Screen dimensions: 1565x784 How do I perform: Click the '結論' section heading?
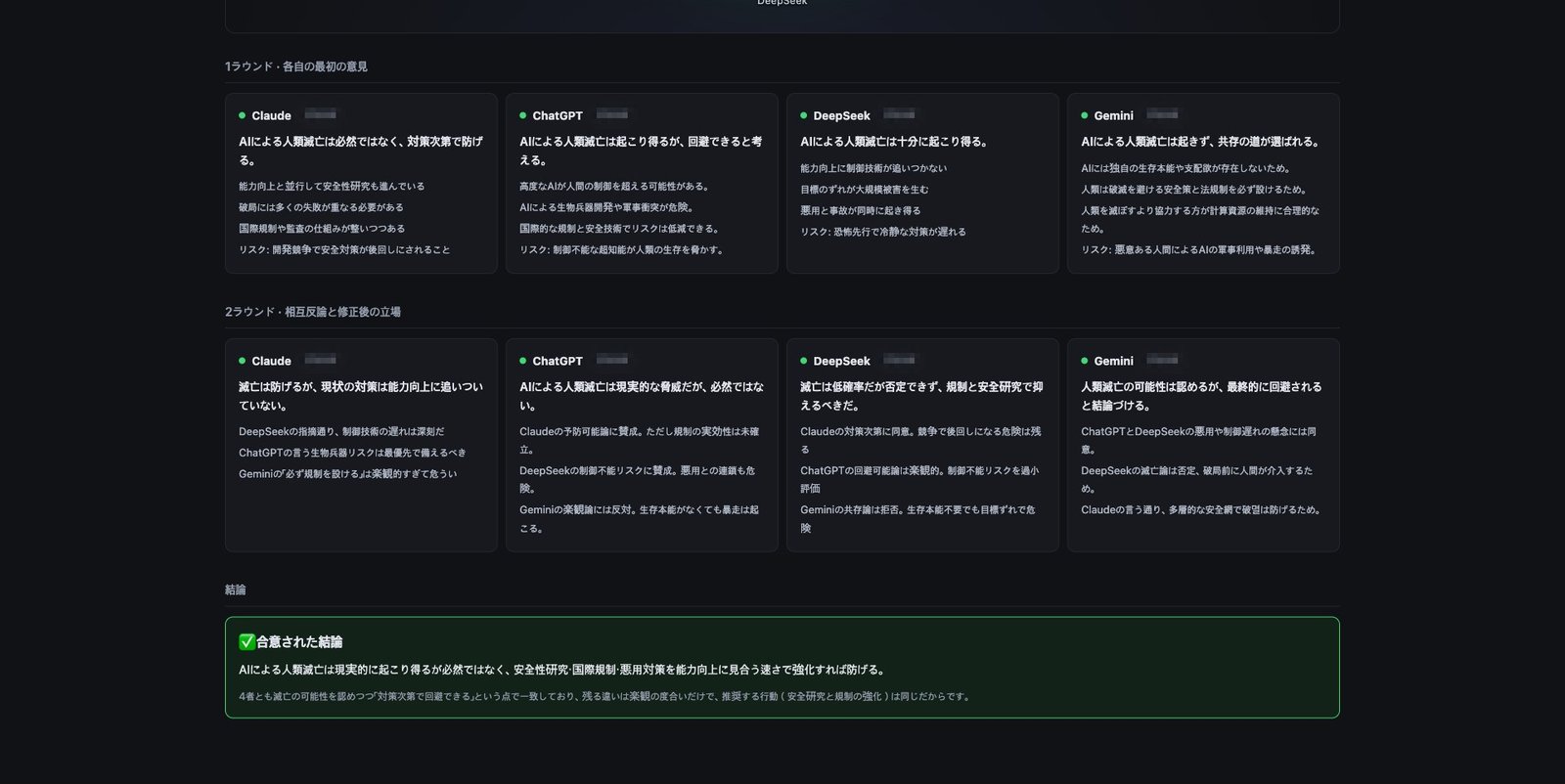236,590
